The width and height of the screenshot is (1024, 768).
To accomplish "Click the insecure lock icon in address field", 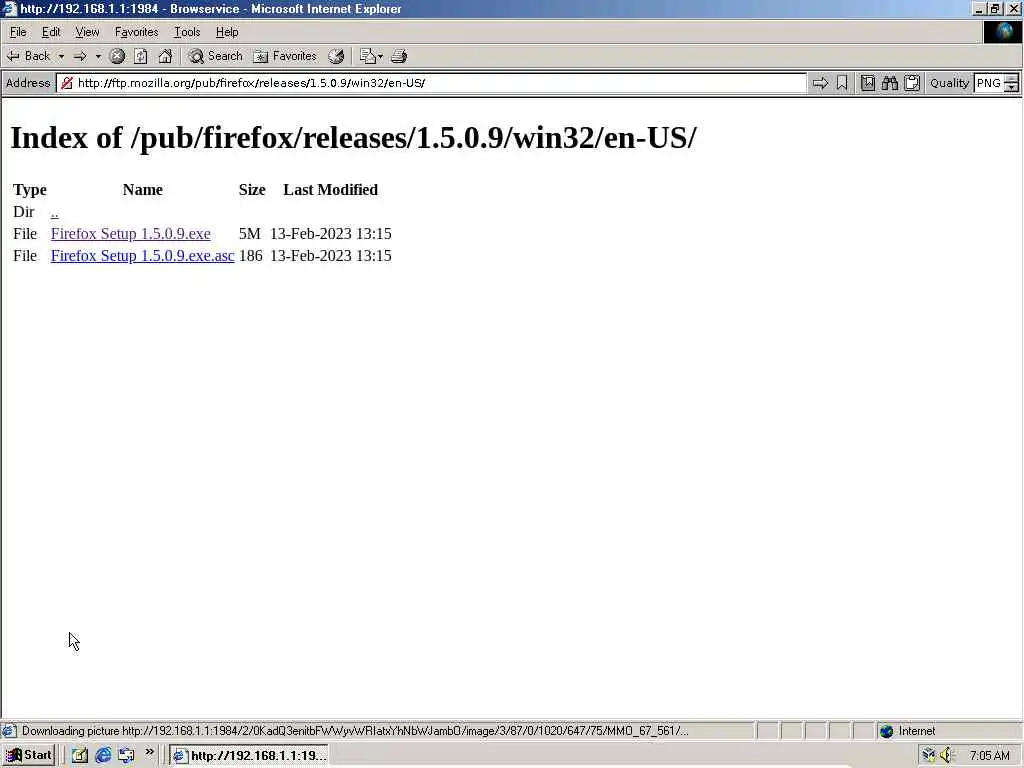I will pos(67,83).
